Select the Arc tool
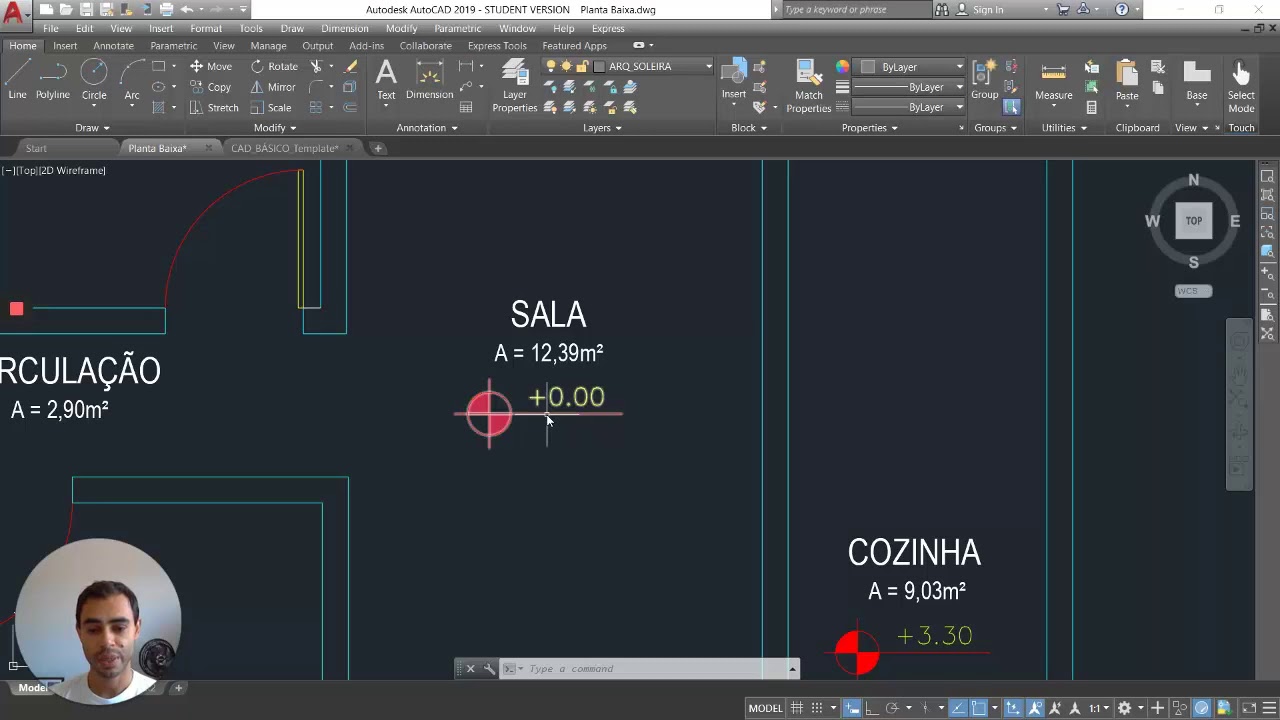Screen dimensions: 1280x720 (x=132, y=80)
